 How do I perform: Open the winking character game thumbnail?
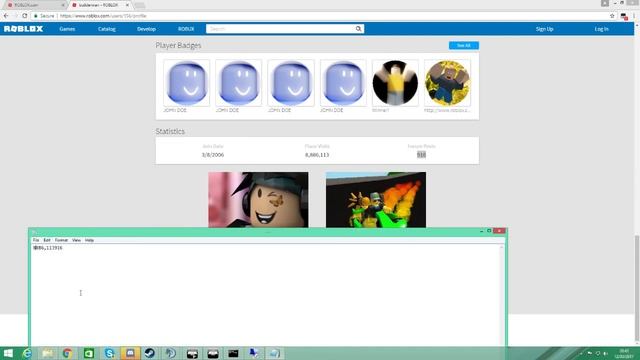tap(258, 200)
